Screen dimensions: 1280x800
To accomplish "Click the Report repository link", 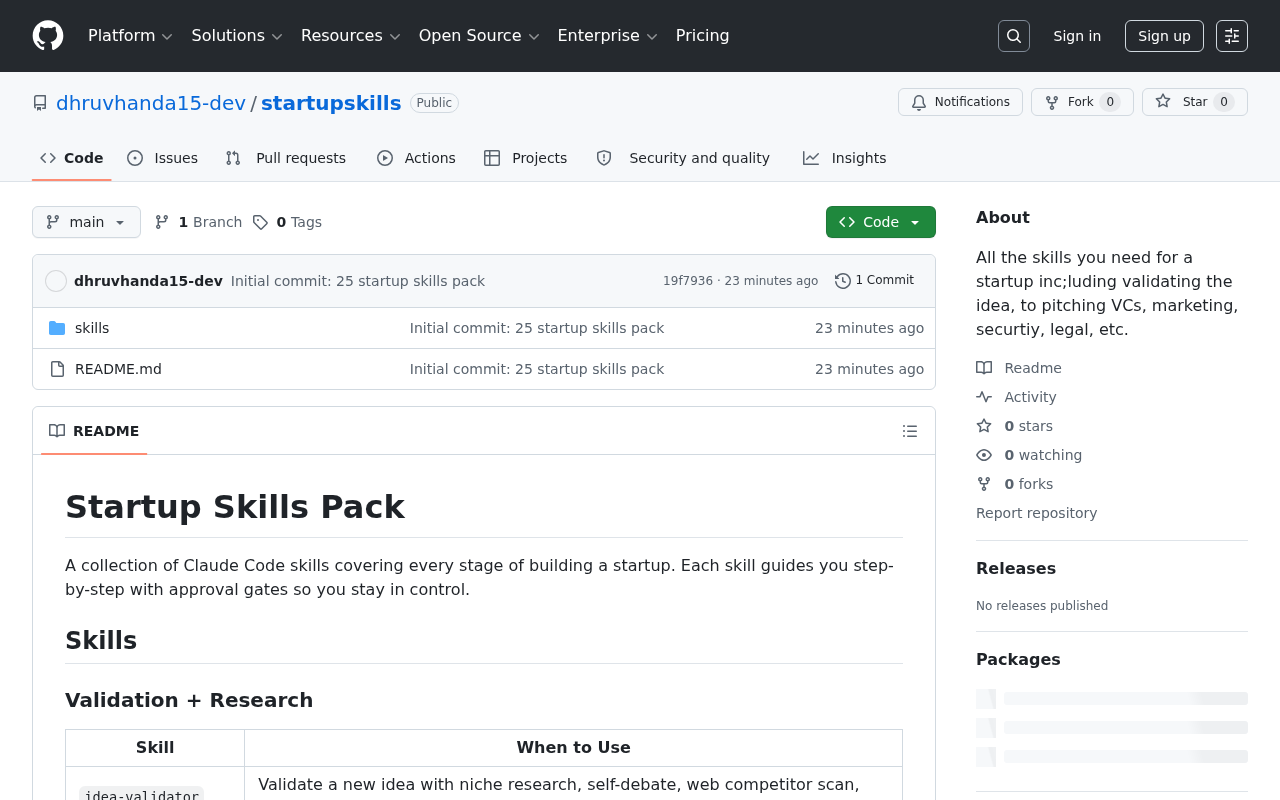I will pos(1036,513).
